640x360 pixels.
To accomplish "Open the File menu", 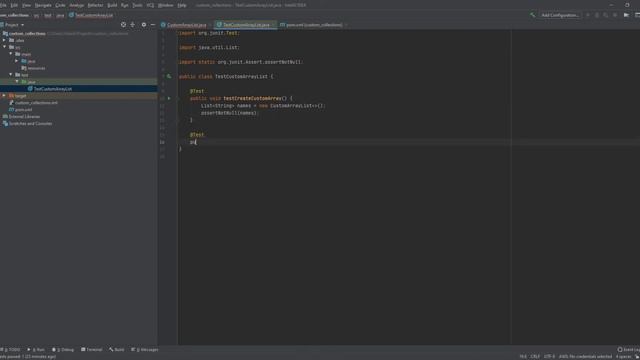I will coord(3,5).
